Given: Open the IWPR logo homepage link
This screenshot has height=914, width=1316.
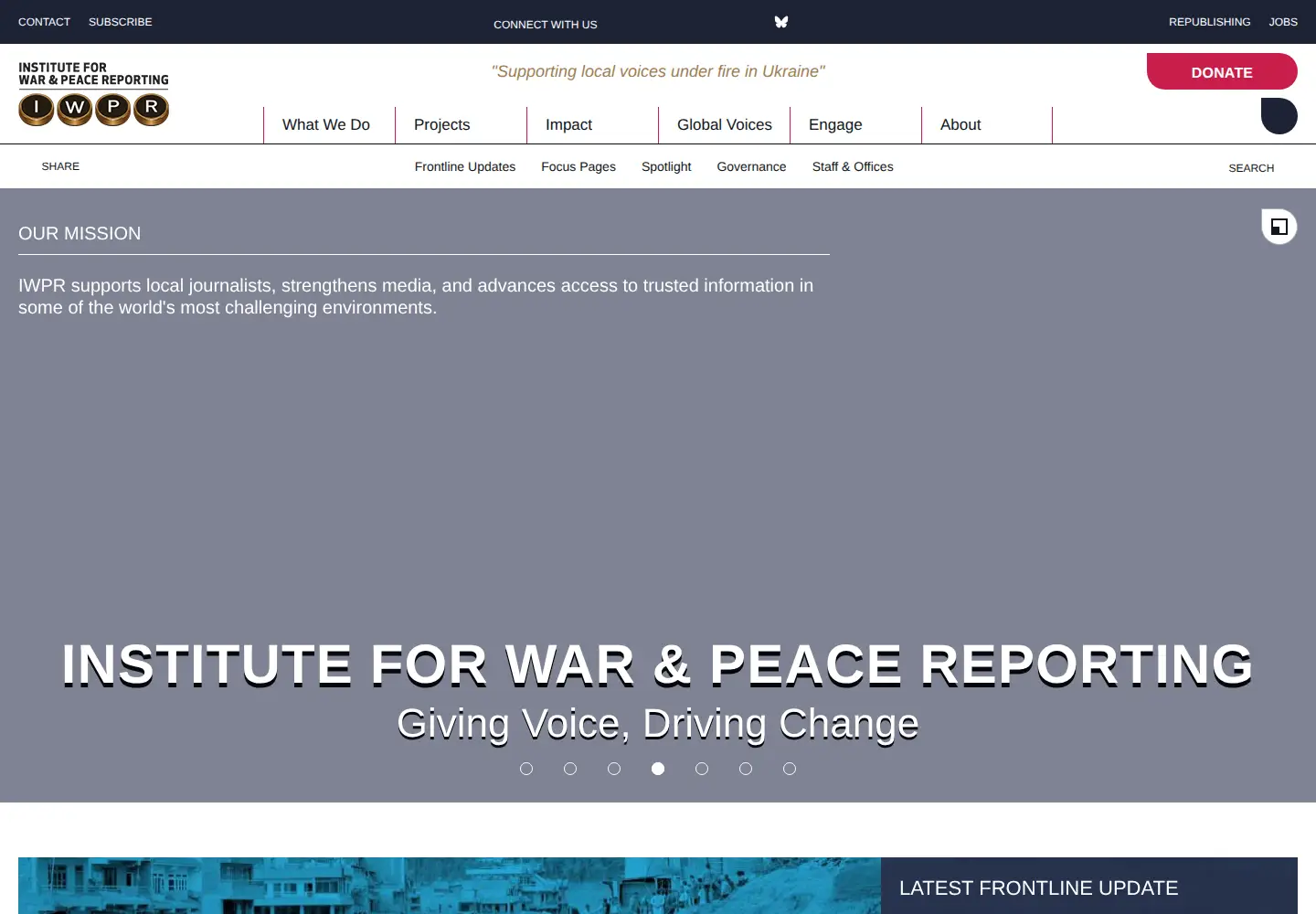Looking at the screenshot, I should (x=94, y=93).
